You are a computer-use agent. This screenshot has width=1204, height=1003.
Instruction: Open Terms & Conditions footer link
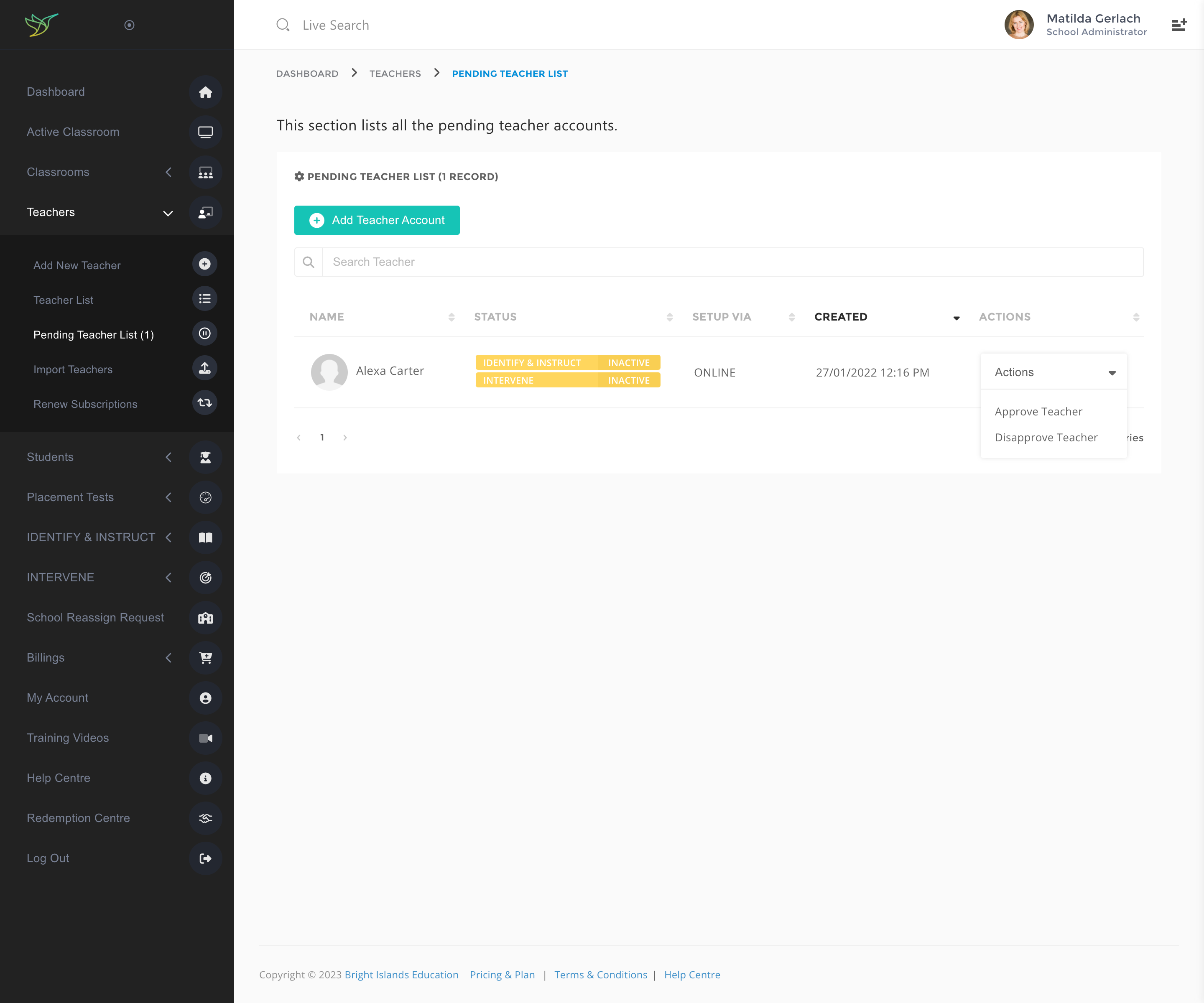600,974
